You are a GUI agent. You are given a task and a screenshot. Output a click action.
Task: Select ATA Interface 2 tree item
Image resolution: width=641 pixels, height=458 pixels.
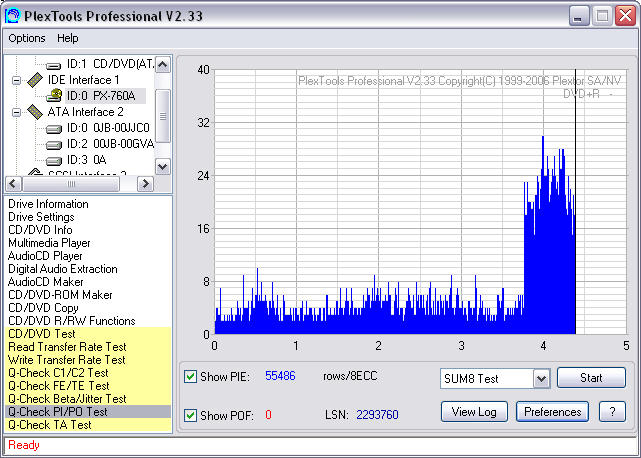pos(85,112)
